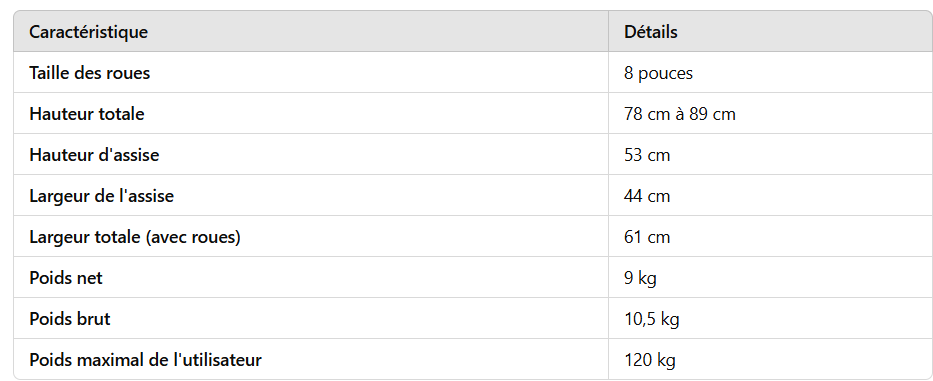The height and width of the screenshot is (381, 933).
Task: Click the 44 cm value cell
Action: coord(647,196)
